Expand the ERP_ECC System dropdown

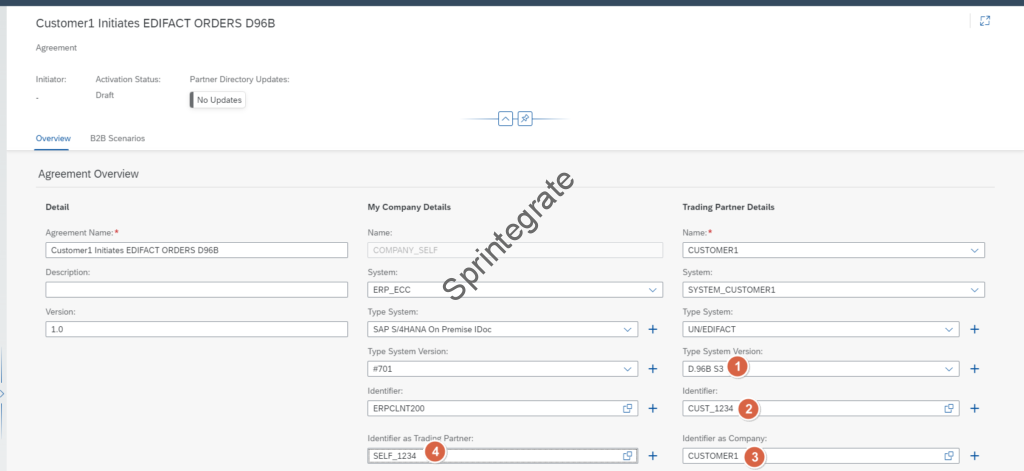[x=652, y=290]
